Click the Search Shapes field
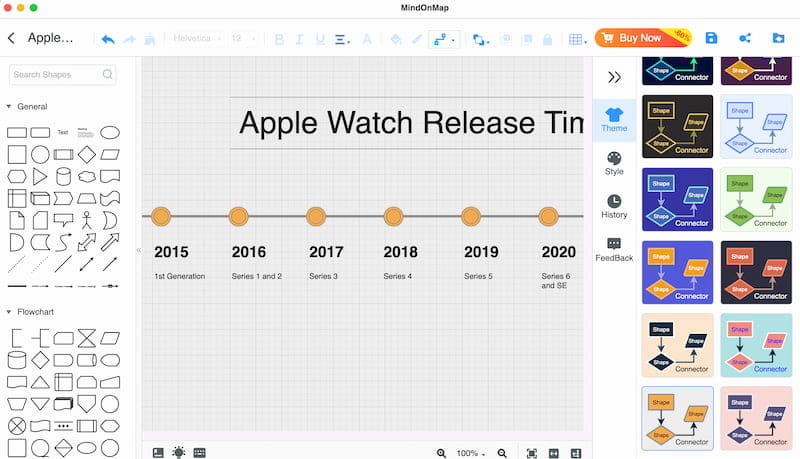800x459 pixels. [62, 74]
